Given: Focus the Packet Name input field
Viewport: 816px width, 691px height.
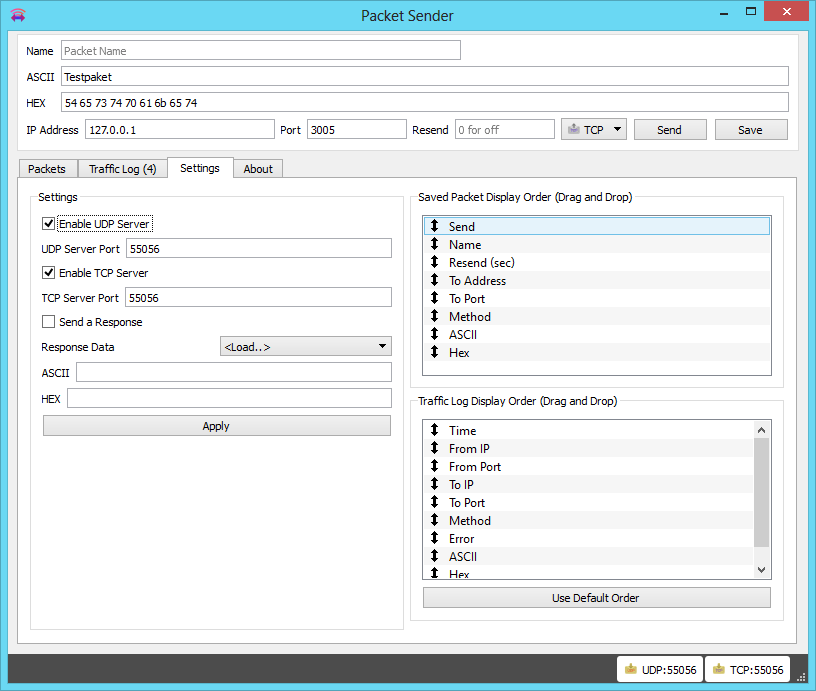Looking at the screenshot, I should 261,50.
